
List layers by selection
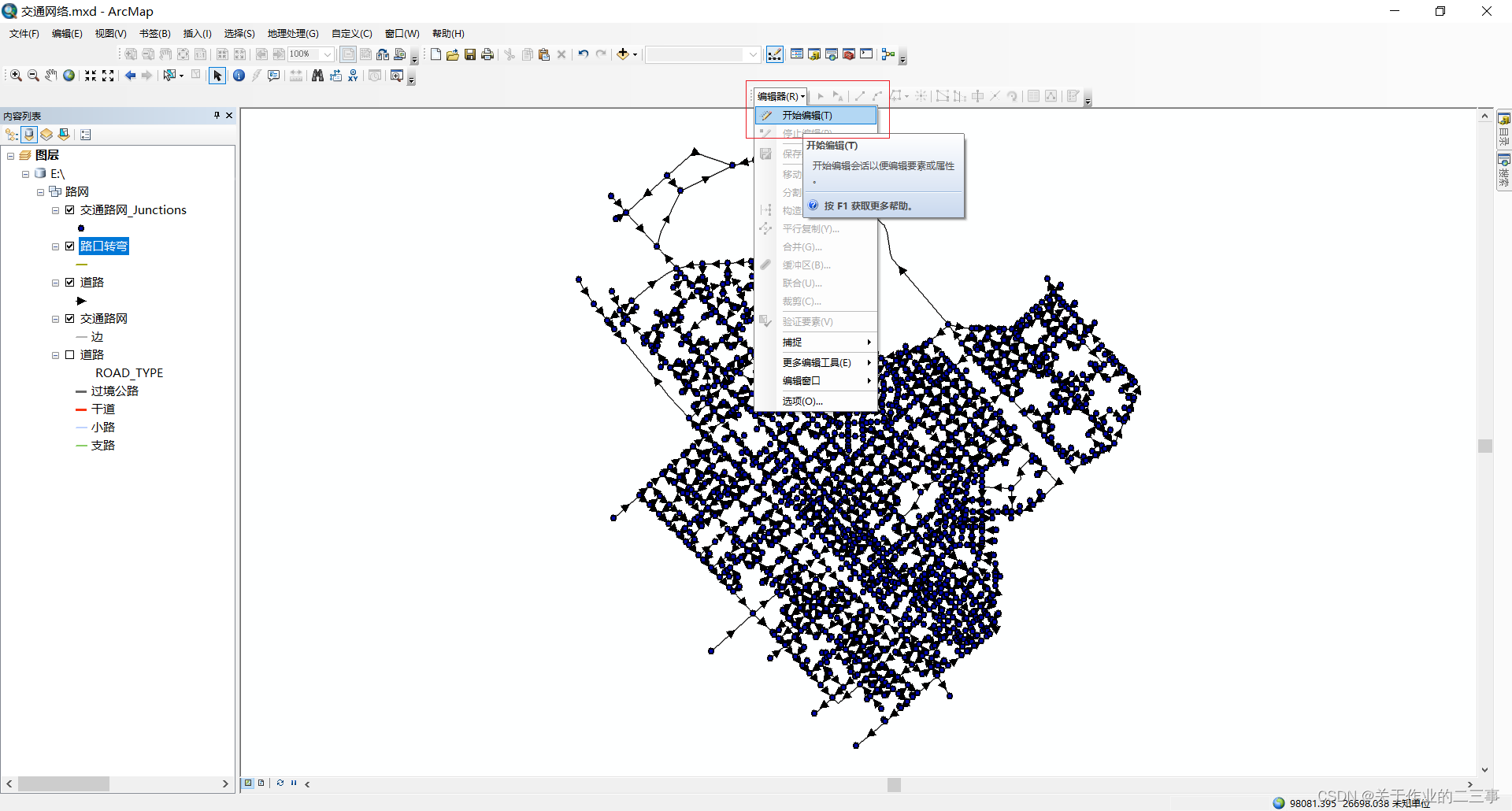64,135
